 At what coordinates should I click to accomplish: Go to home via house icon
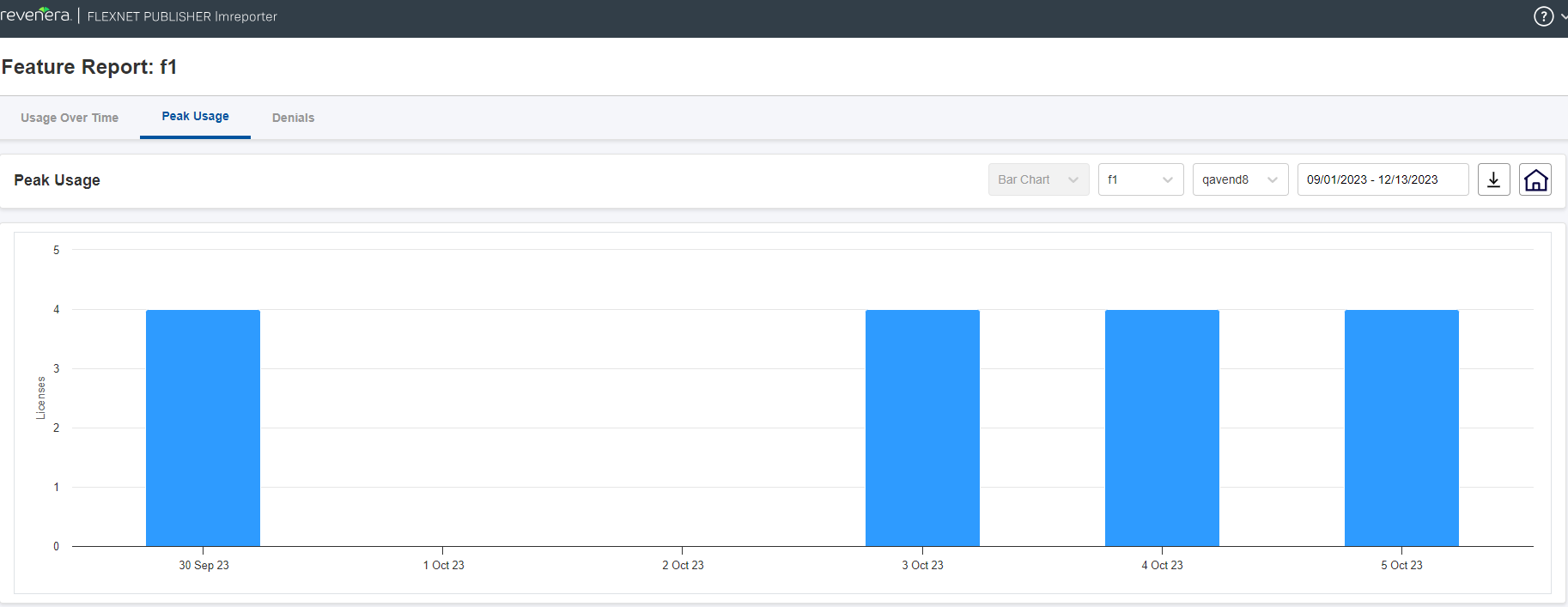[x=1535, y=179]
